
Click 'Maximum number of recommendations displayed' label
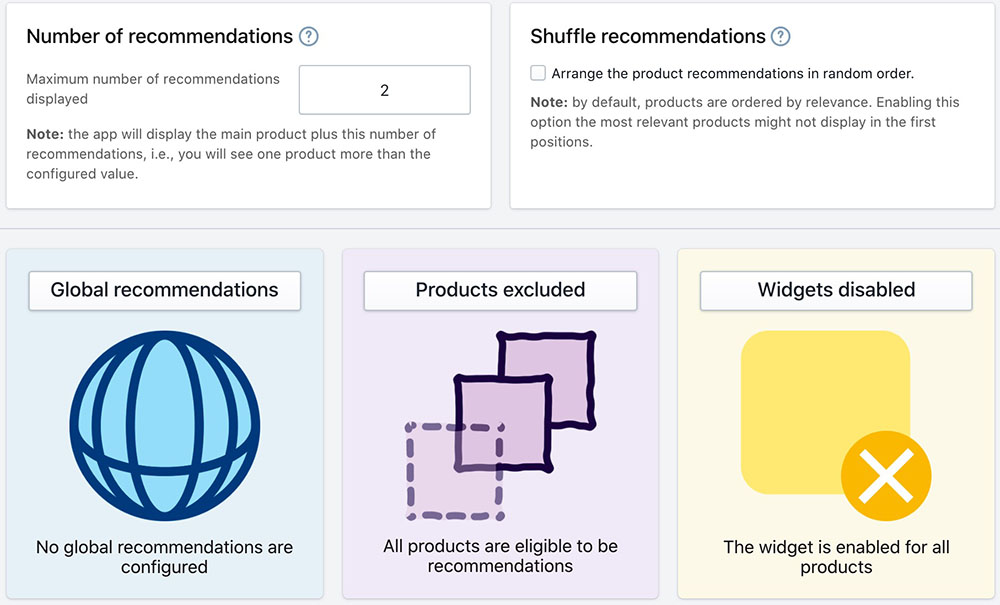coord(153,89)
